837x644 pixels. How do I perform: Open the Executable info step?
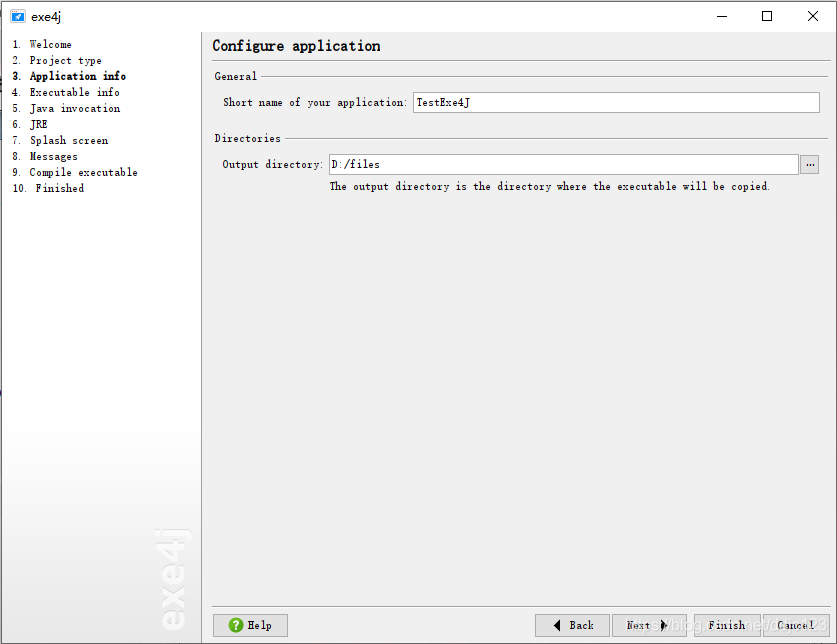pos(66,92)
